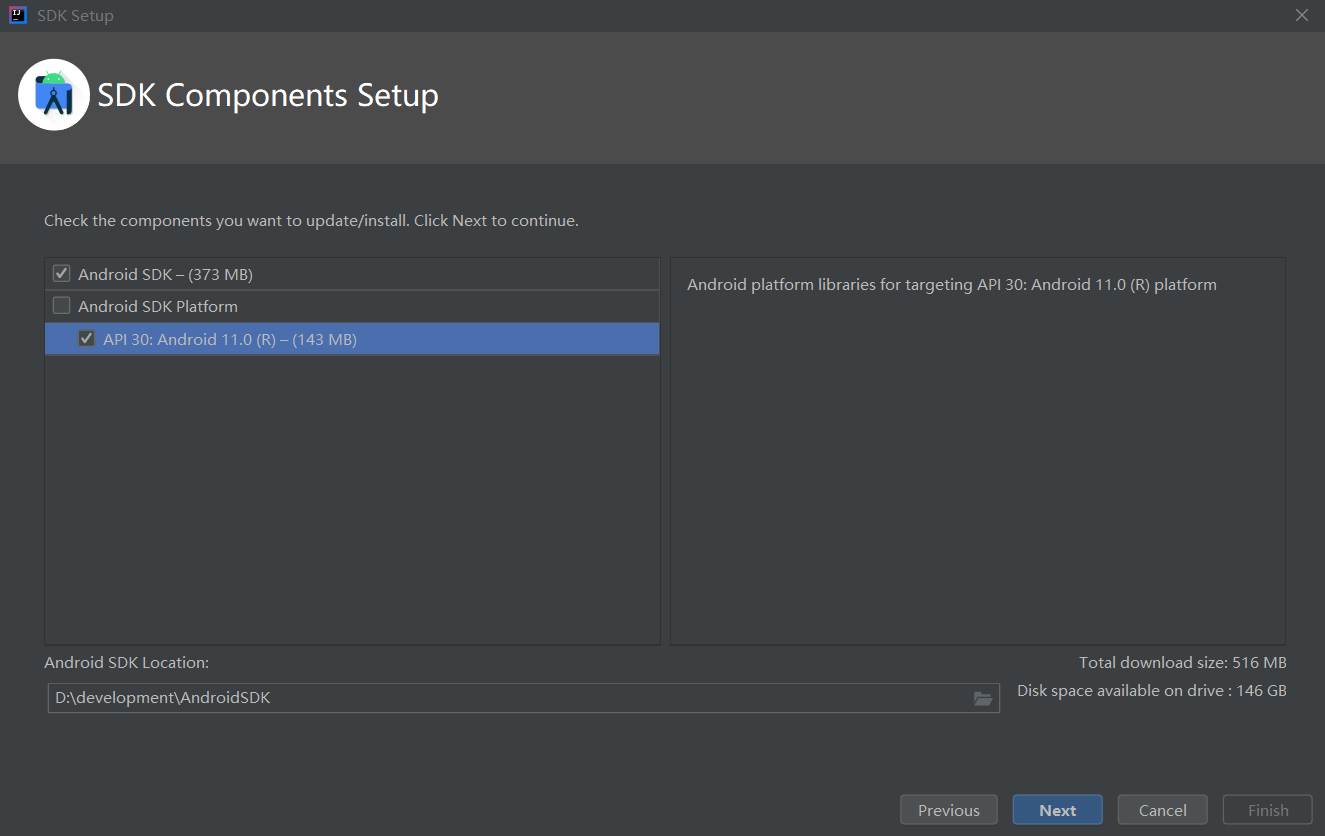Select the API 30: Android 11.0 (R) row text
1325x836 pixels.
230,340
